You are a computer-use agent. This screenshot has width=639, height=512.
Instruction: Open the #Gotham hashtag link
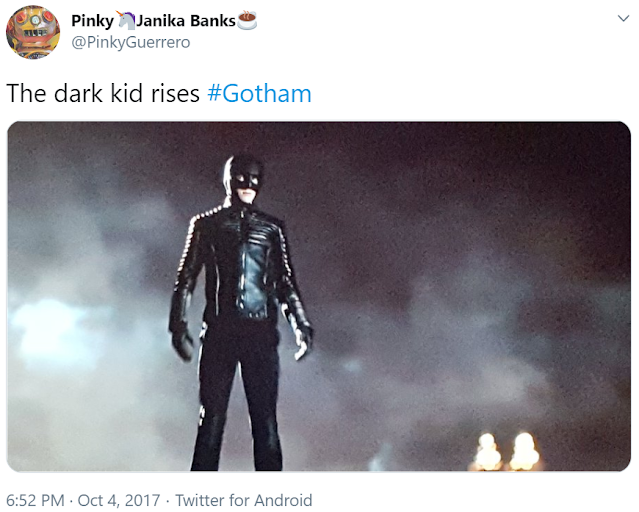[x=259, y=93]
